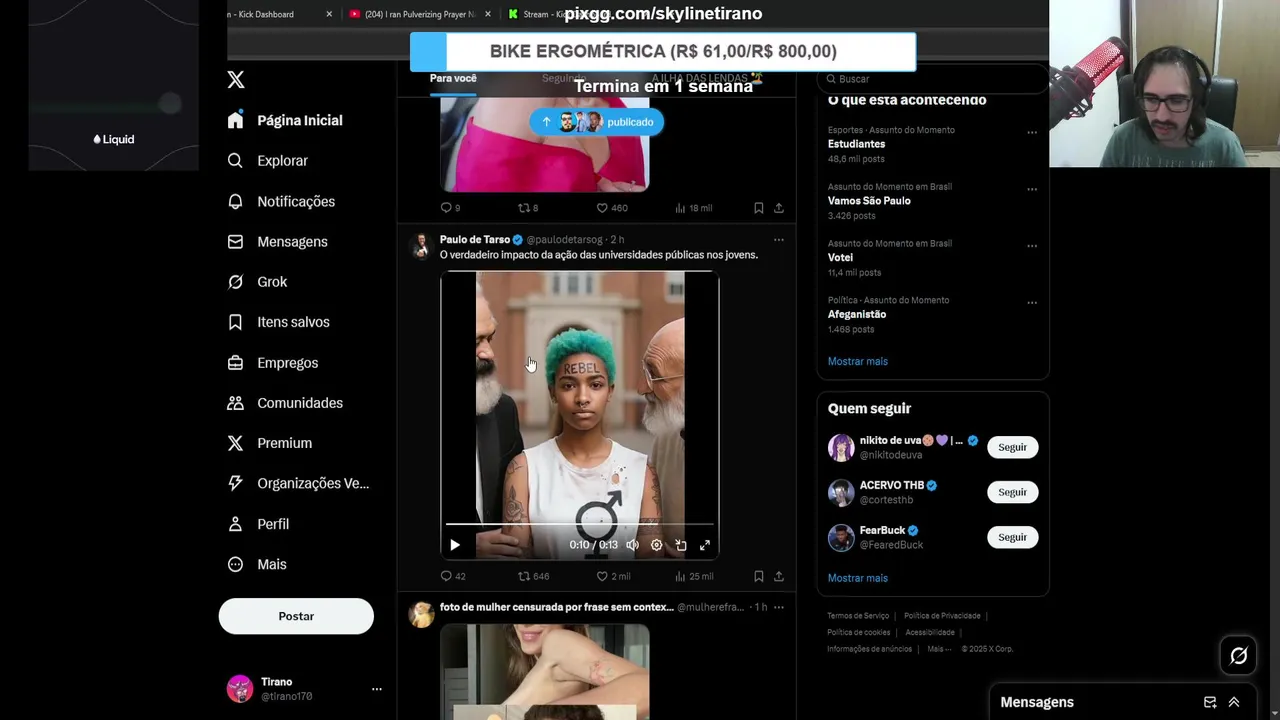
Task: Open options for mulherefra post
Action: point(778,607)
